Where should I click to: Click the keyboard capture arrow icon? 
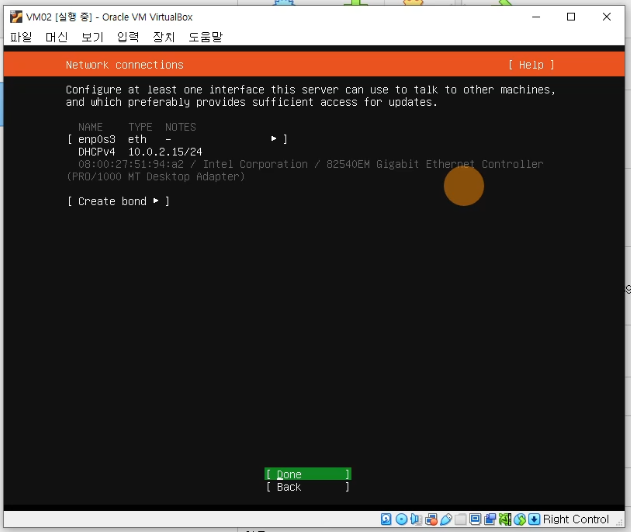pos(534,519)
